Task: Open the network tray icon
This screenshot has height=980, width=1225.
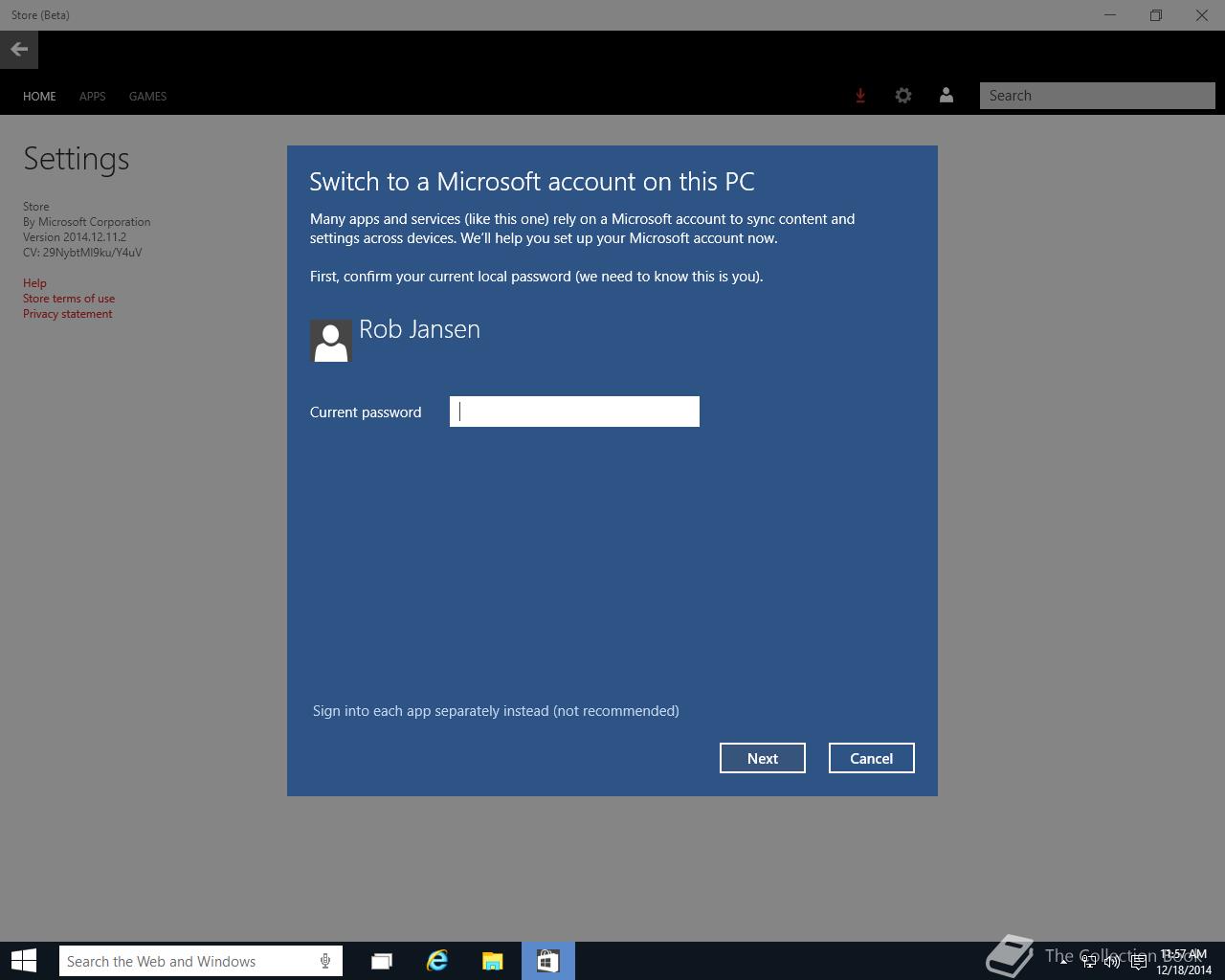Action: tap(1089, 962)
